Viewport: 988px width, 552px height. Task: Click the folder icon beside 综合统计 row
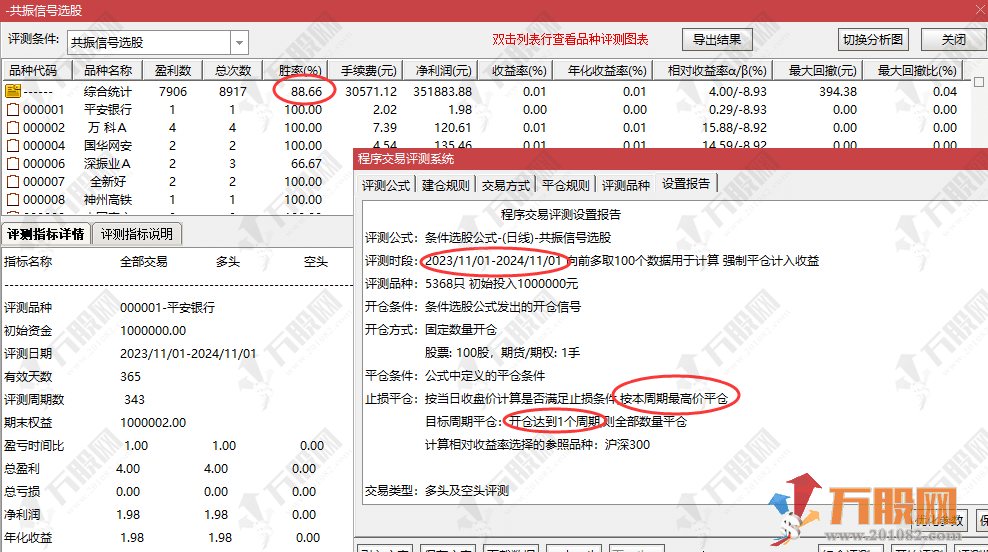tap(13, 91)
